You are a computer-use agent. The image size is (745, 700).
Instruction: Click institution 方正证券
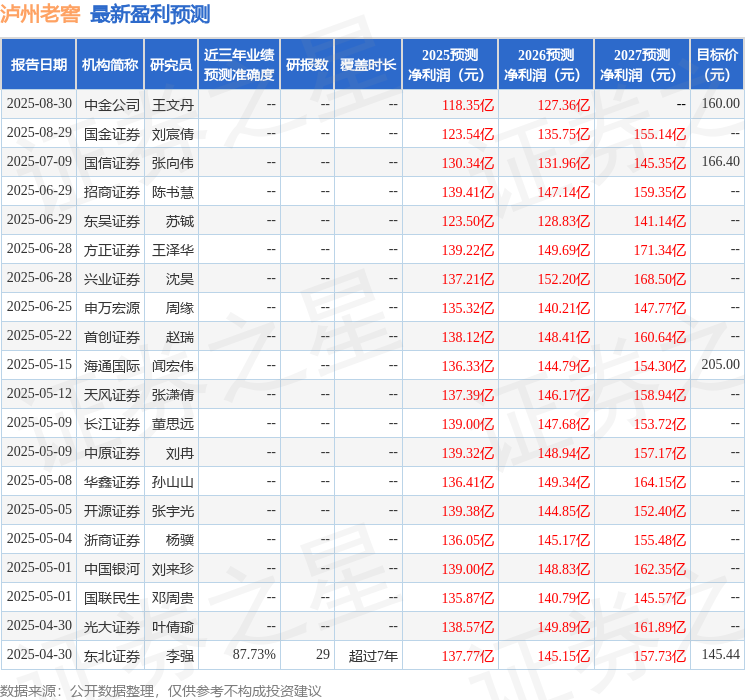tap(112, 250)
